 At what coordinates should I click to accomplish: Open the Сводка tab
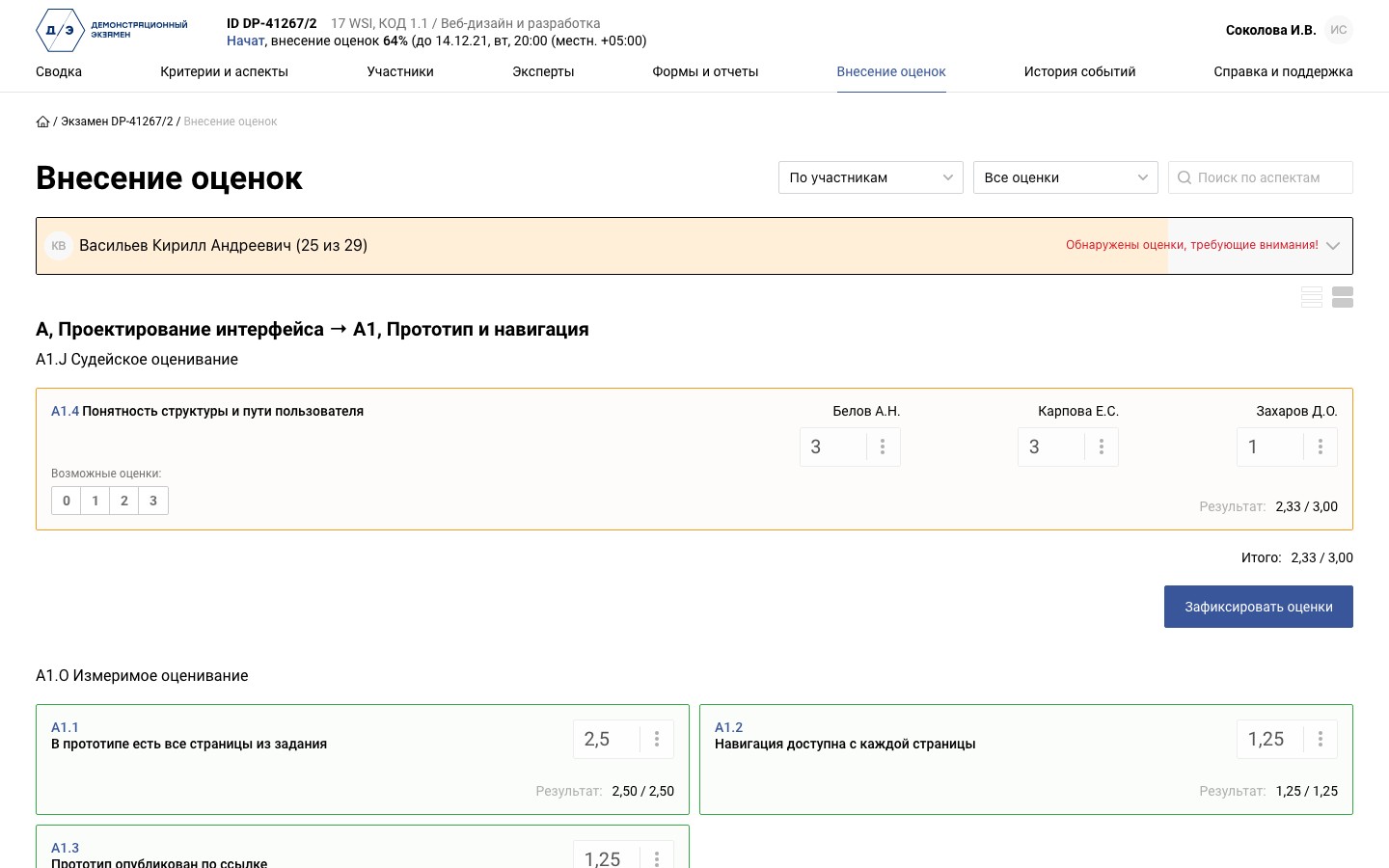click(59, 71)
